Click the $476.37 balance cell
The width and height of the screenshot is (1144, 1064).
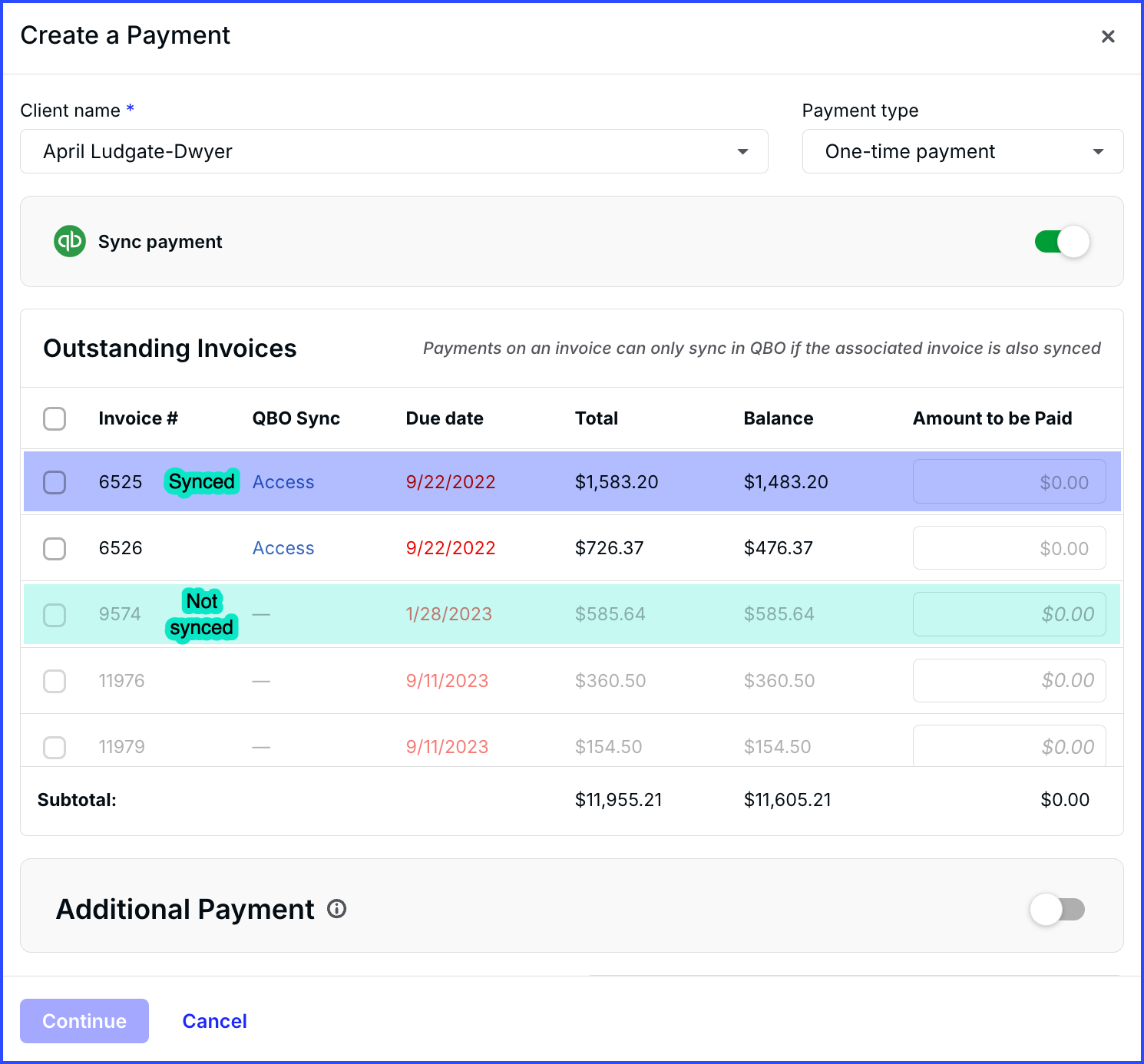pos(778,548)
